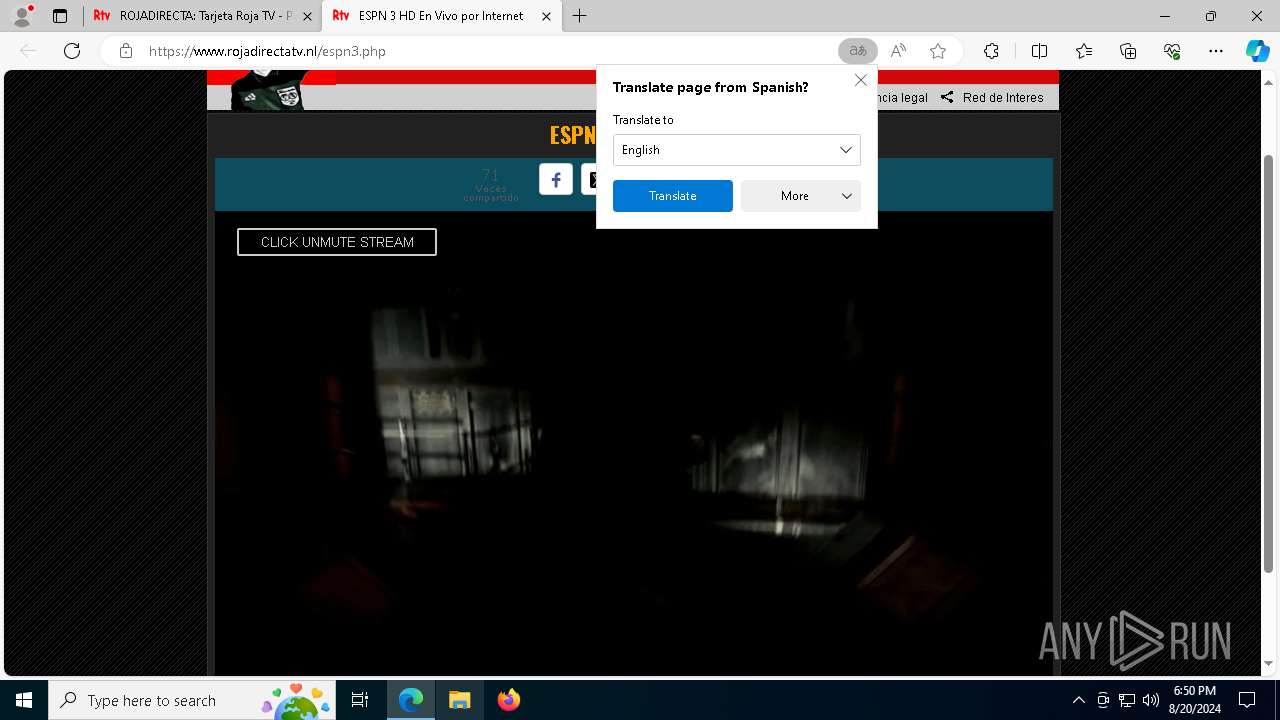Open the clock and date flyout

pyautogui.click(x=1194, y=700)
